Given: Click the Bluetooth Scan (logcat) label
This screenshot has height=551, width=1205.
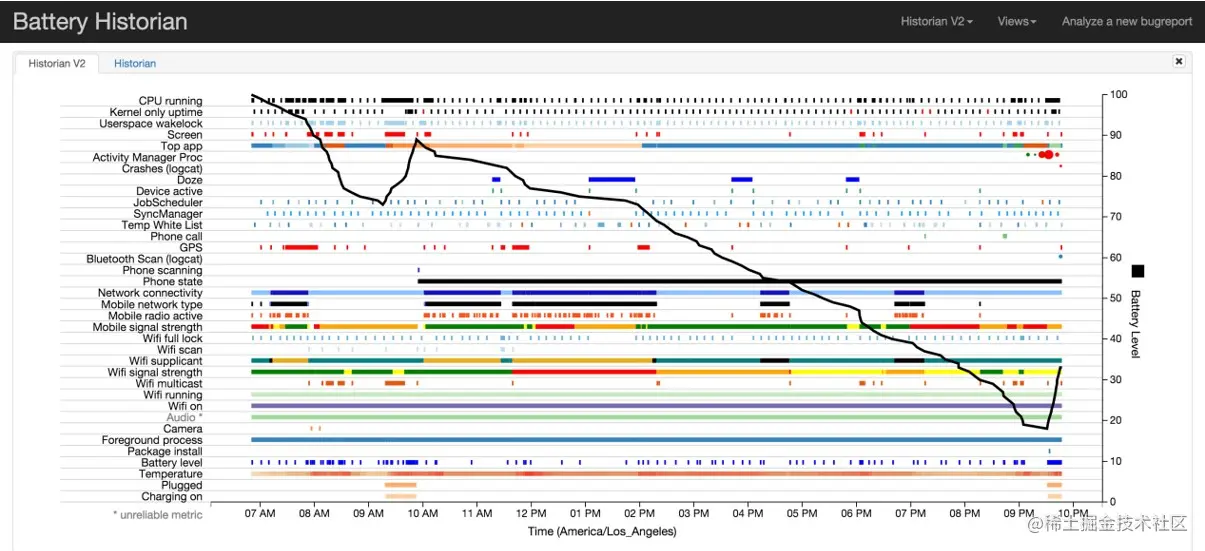Looking at the screenshot, I should (x=144, y=259).
